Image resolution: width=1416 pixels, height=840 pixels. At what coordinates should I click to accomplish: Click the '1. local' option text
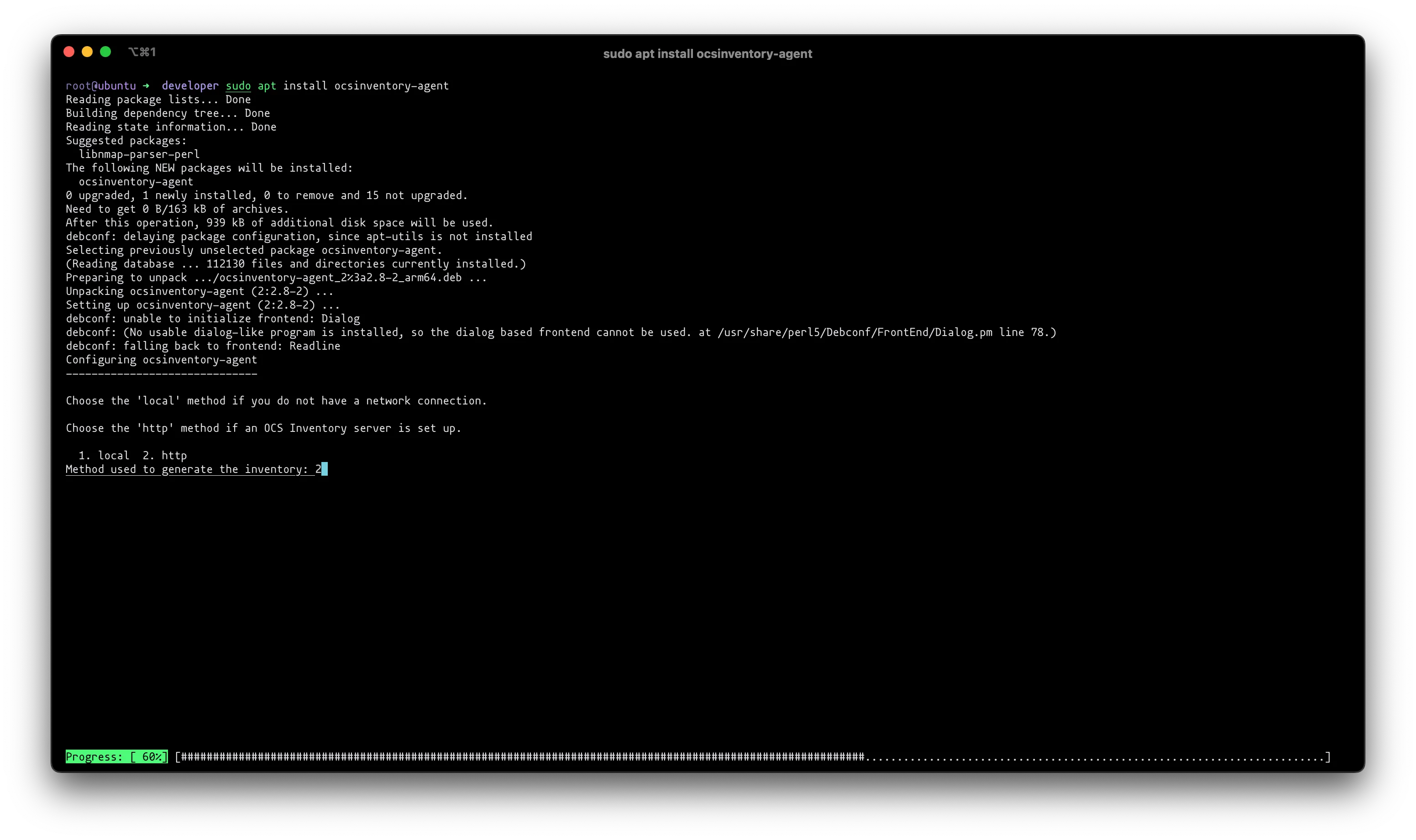pyautogui.click(x=104, y=456)
